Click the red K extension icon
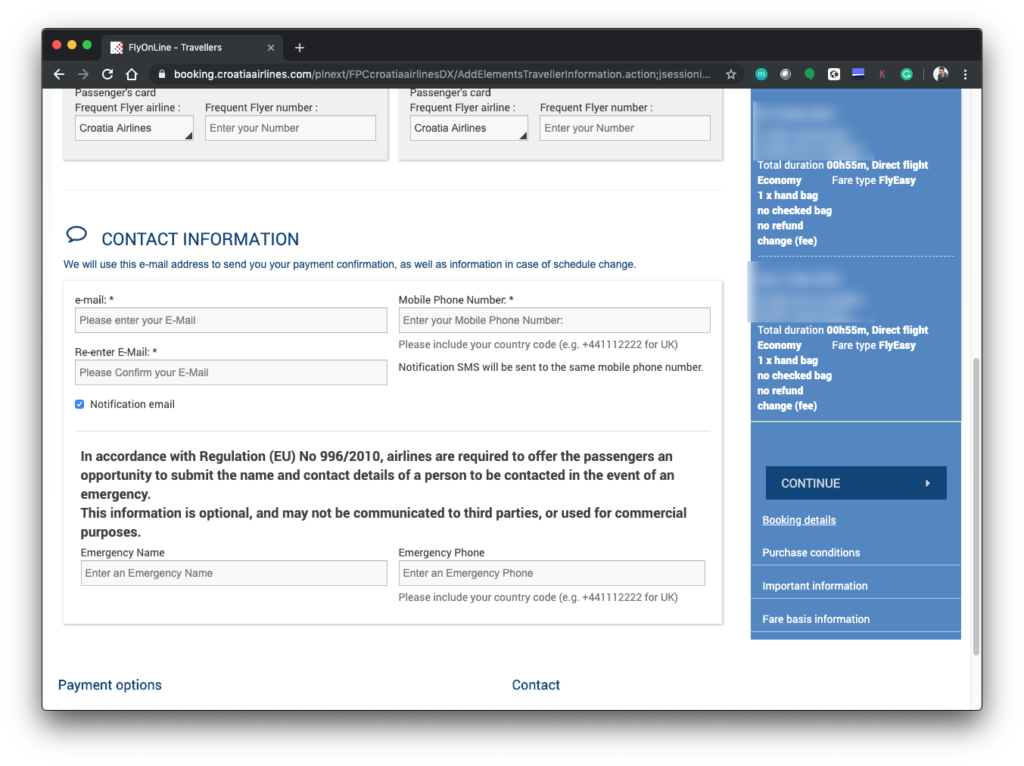The height and width of the screenshot is (766, 1024). (882, 74)
